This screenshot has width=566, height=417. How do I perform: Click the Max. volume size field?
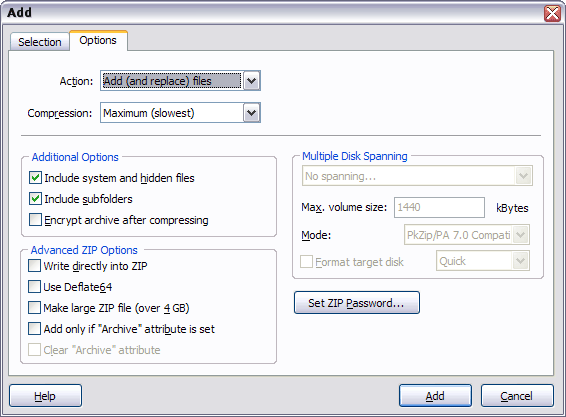pos(439,207)
